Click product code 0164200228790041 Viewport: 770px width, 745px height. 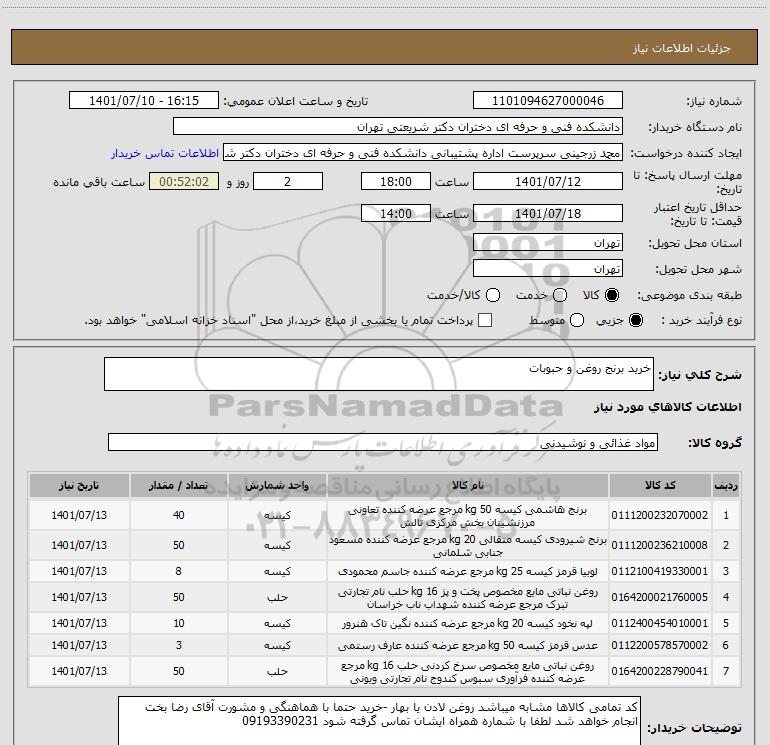point(660,671)
